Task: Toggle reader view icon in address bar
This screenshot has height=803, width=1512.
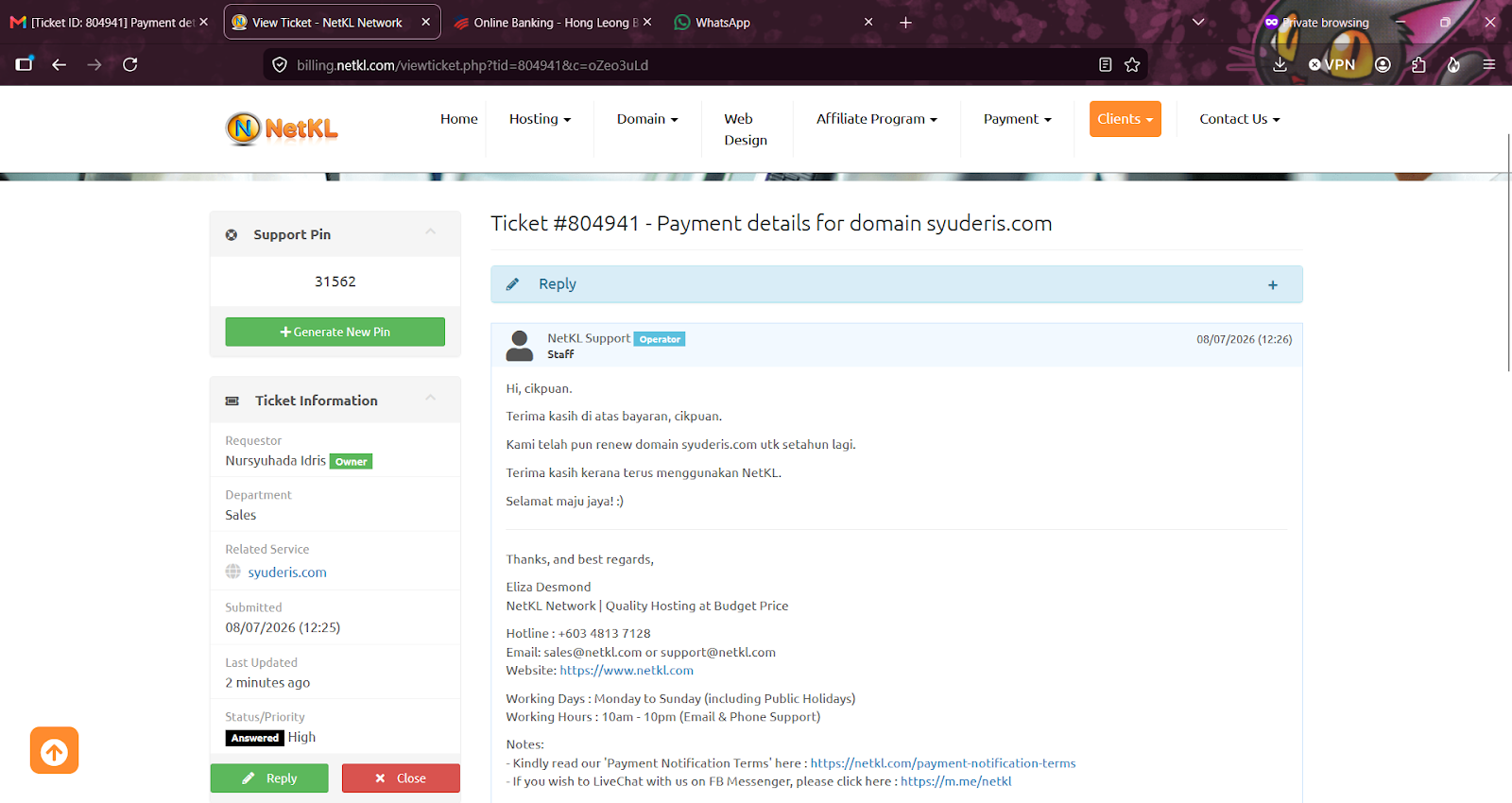Action: [x=1105, y=65]
